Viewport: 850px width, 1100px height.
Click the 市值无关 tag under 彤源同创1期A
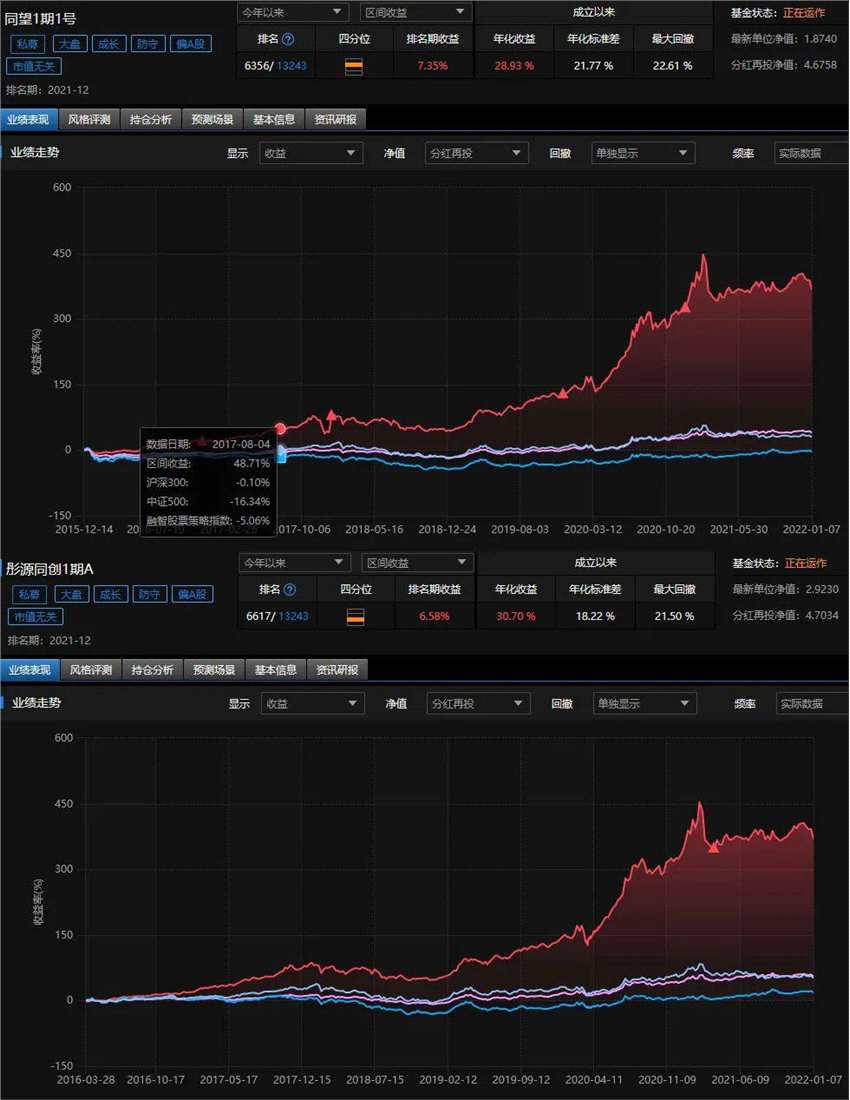[x=35, y=617]
